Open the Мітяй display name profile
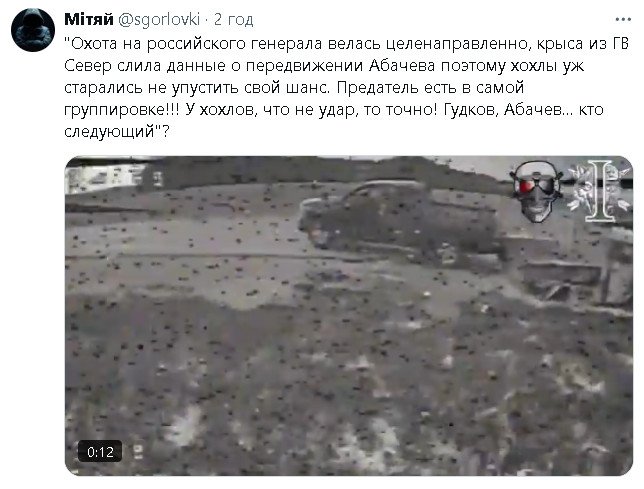Screen dimensions: 644x489 pos(89,19)
